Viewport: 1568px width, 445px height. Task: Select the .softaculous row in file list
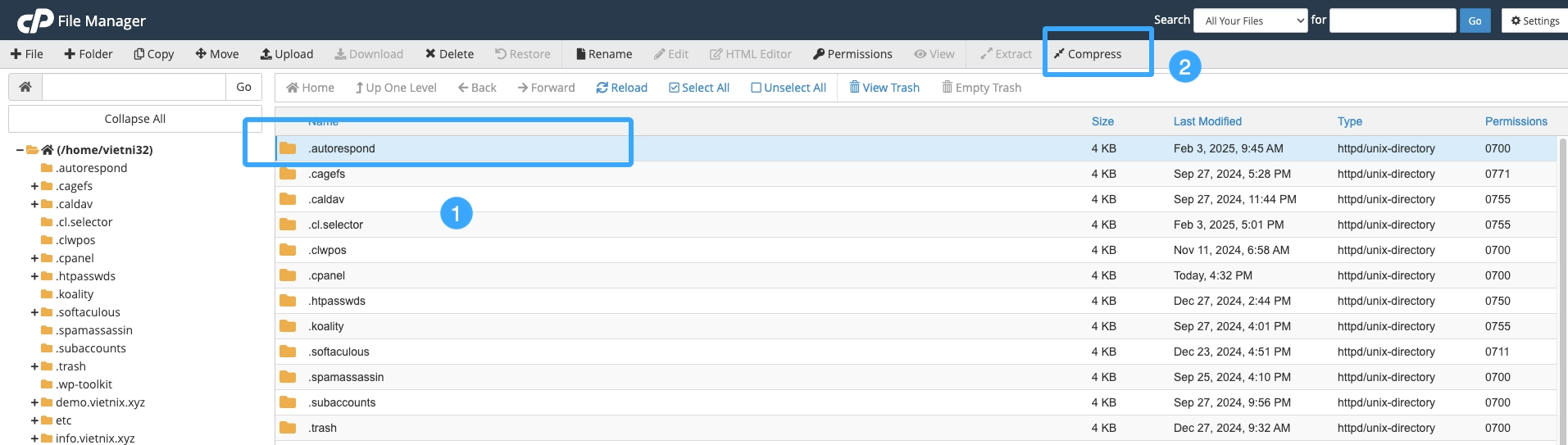pos(916,352)
